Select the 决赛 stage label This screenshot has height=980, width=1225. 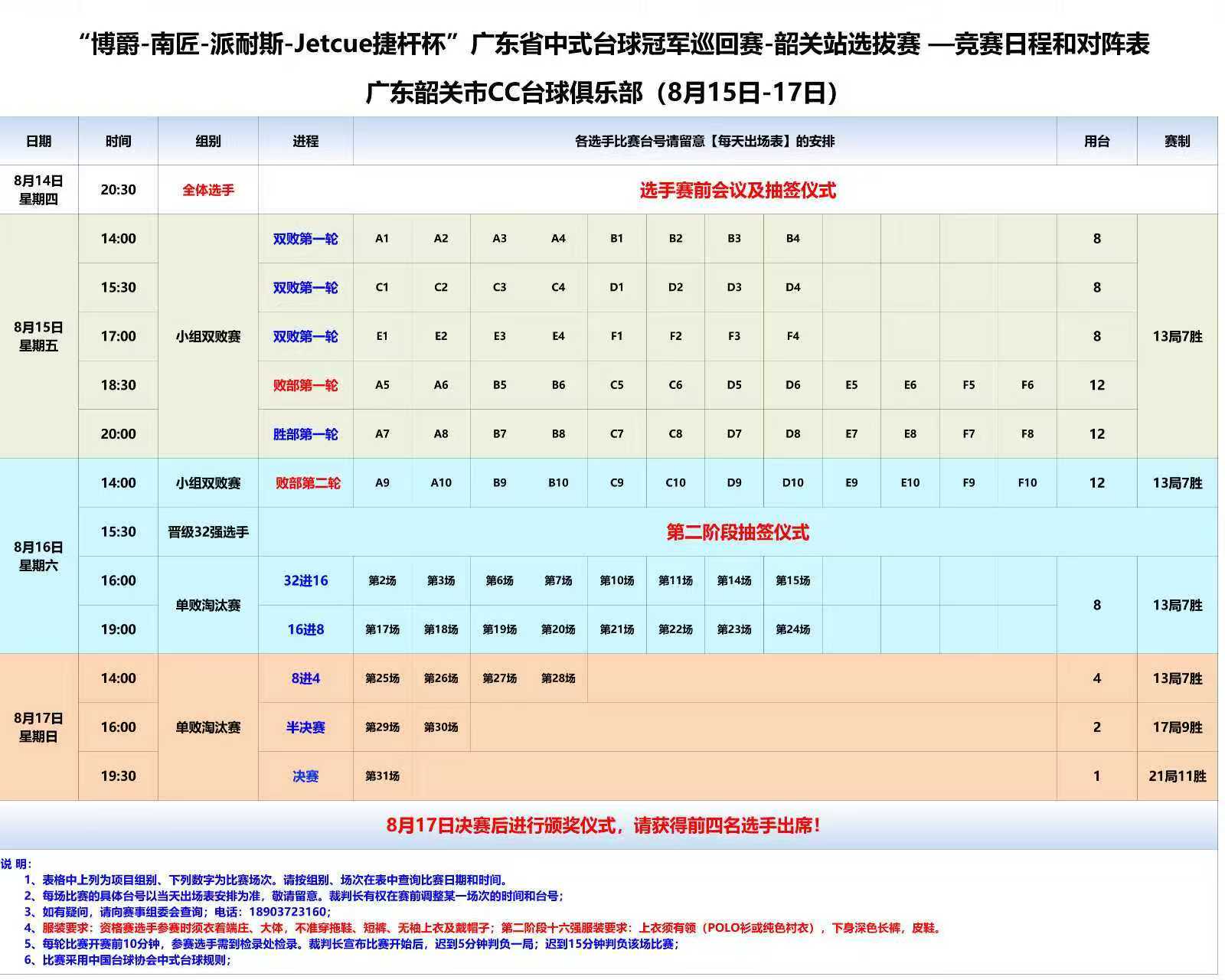(305, 776)
